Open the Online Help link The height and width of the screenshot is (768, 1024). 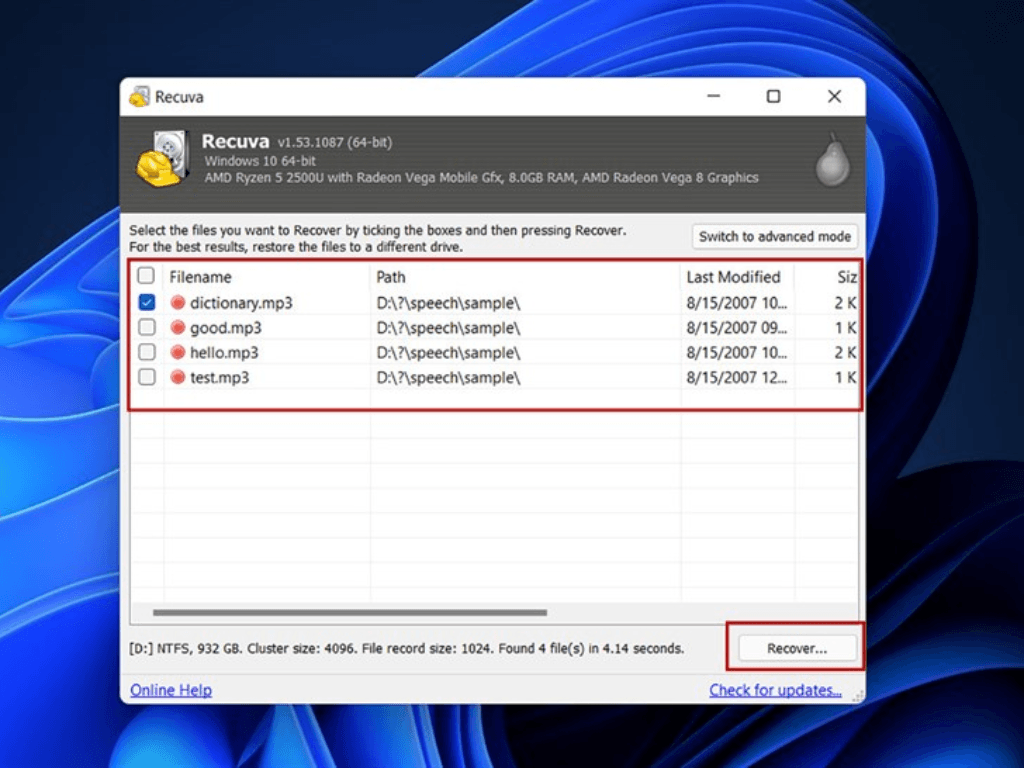tap(171, 690)
